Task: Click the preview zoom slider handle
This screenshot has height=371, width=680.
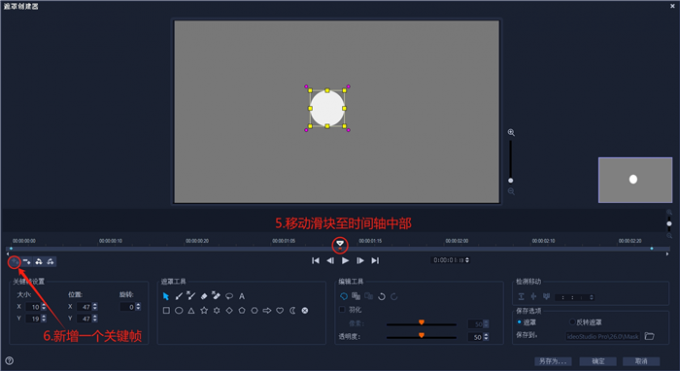Action: click(x=510, y=181)
